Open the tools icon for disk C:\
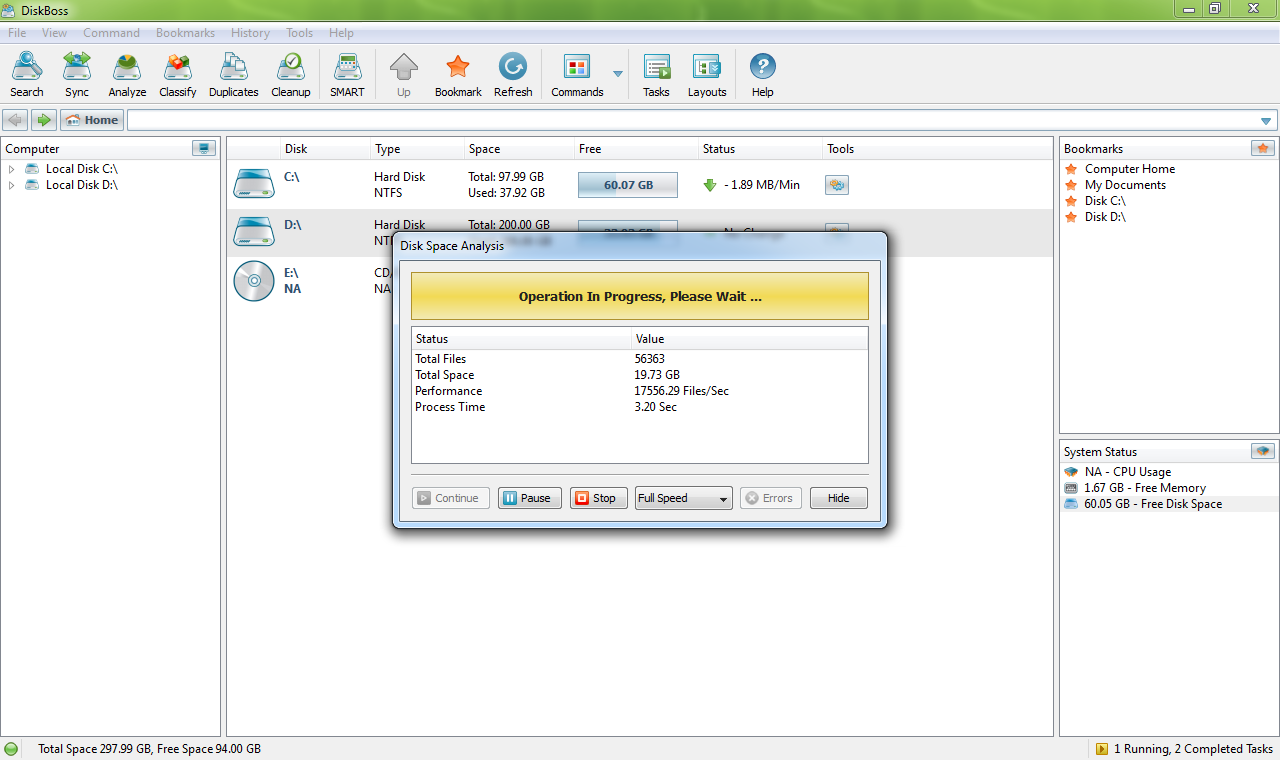The width and height of the screenshot is (1280, 760). (837, 185)
